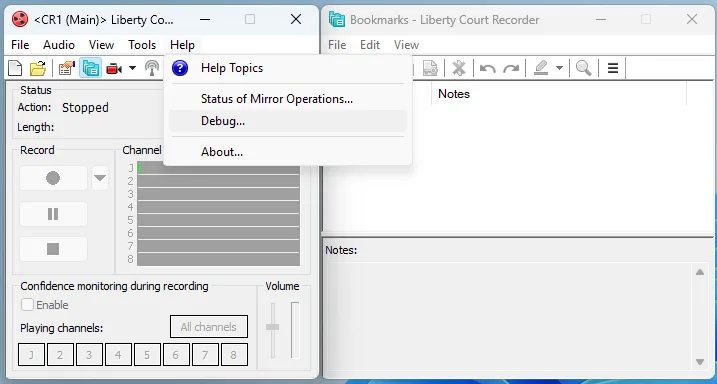Viewport: 717px width, 384px height.
Task: Open the View menu in recorder window
Action: click(x=102, y=45)
